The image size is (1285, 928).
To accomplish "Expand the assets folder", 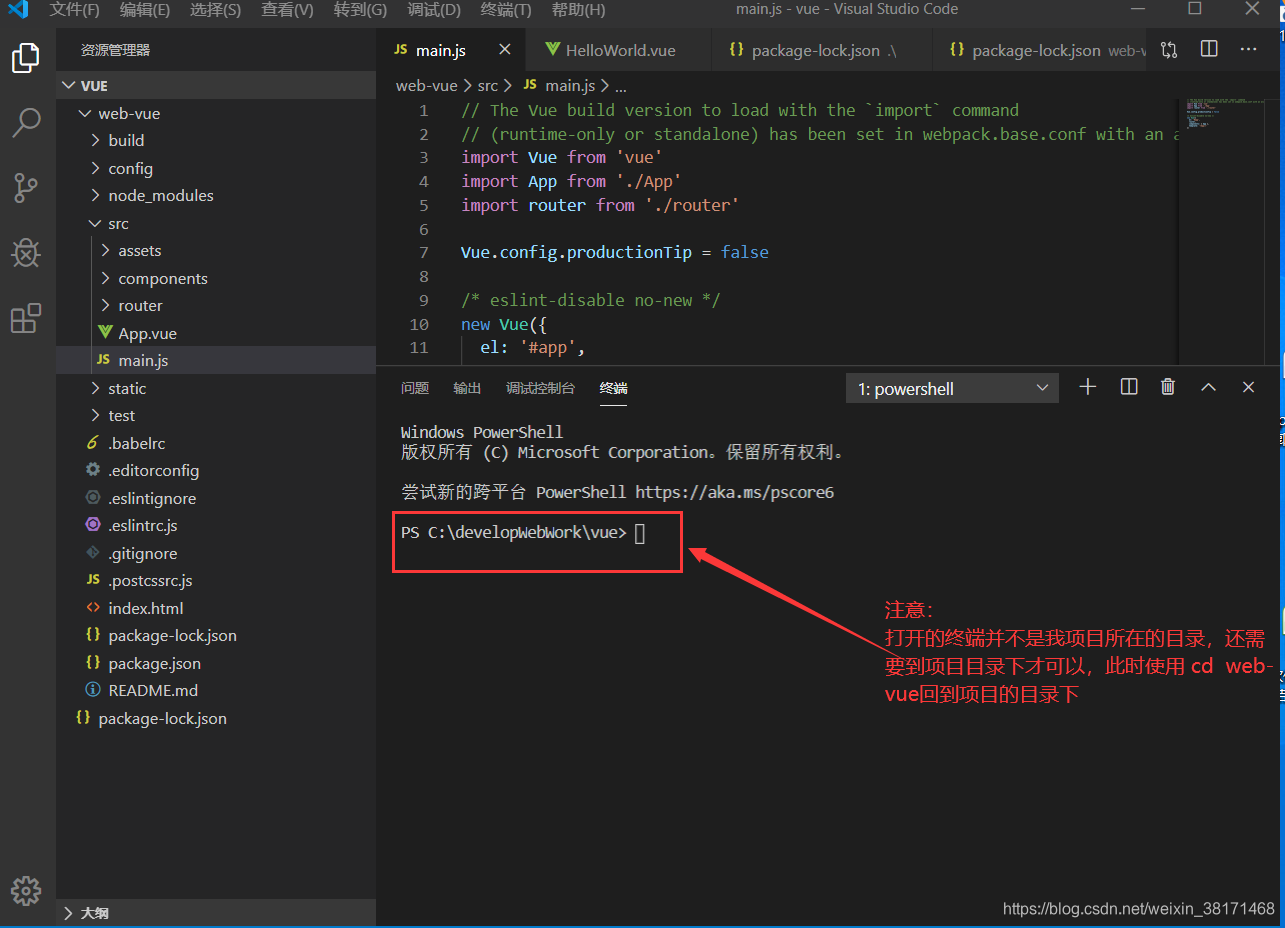I will [x=216, y=251].
